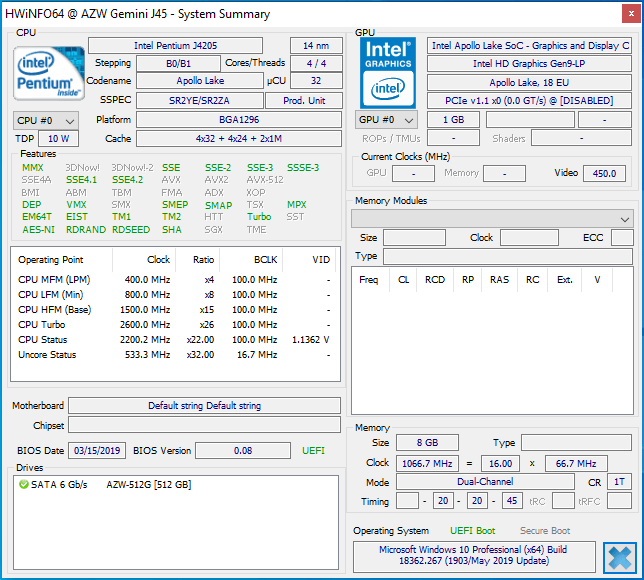Select the CPU HFM (Base) row
The width and height of the screenshot is (644, 580).
click(x=175, y=310)
